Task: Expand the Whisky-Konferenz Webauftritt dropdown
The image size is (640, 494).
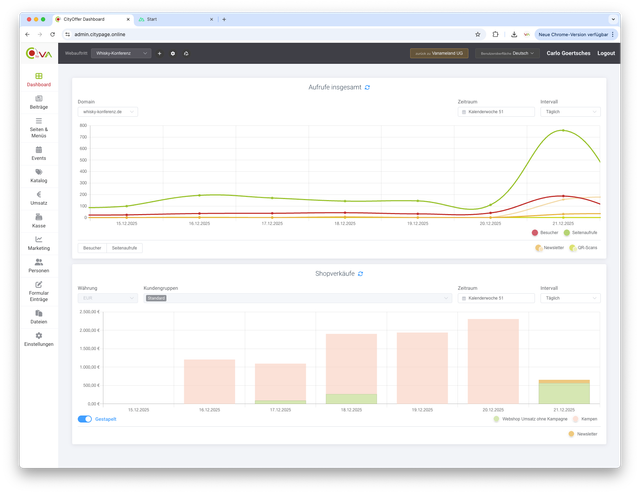Action: coord(121,53)
